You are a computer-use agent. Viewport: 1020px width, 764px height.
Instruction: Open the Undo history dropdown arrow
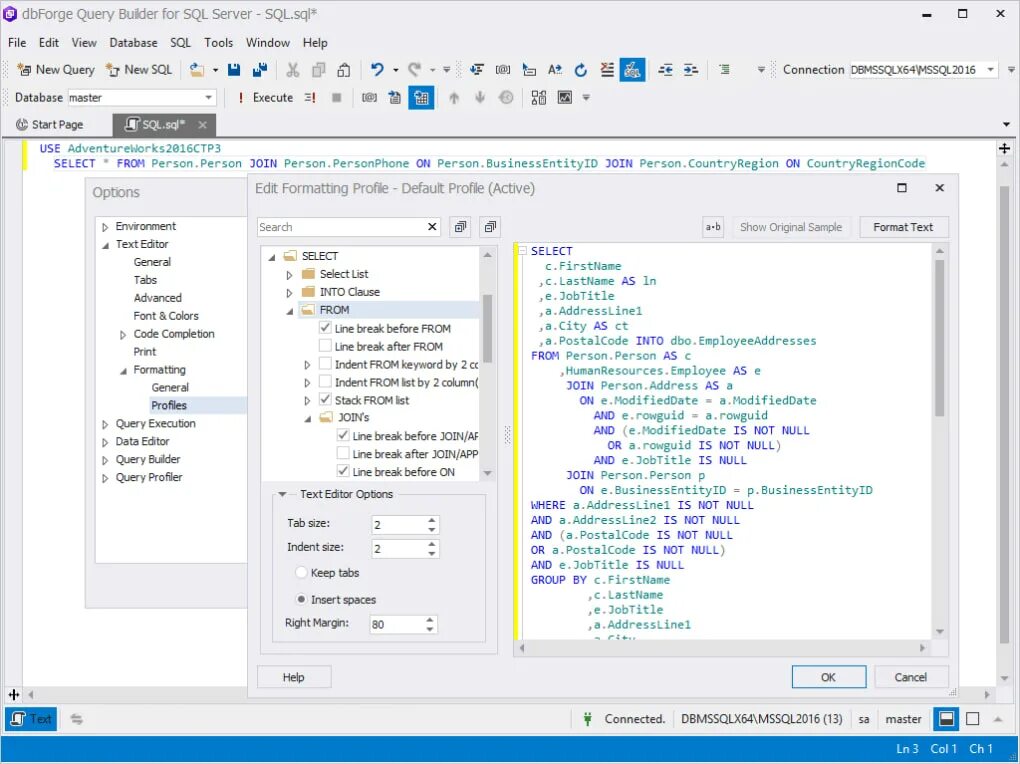[x=395, y=70]
